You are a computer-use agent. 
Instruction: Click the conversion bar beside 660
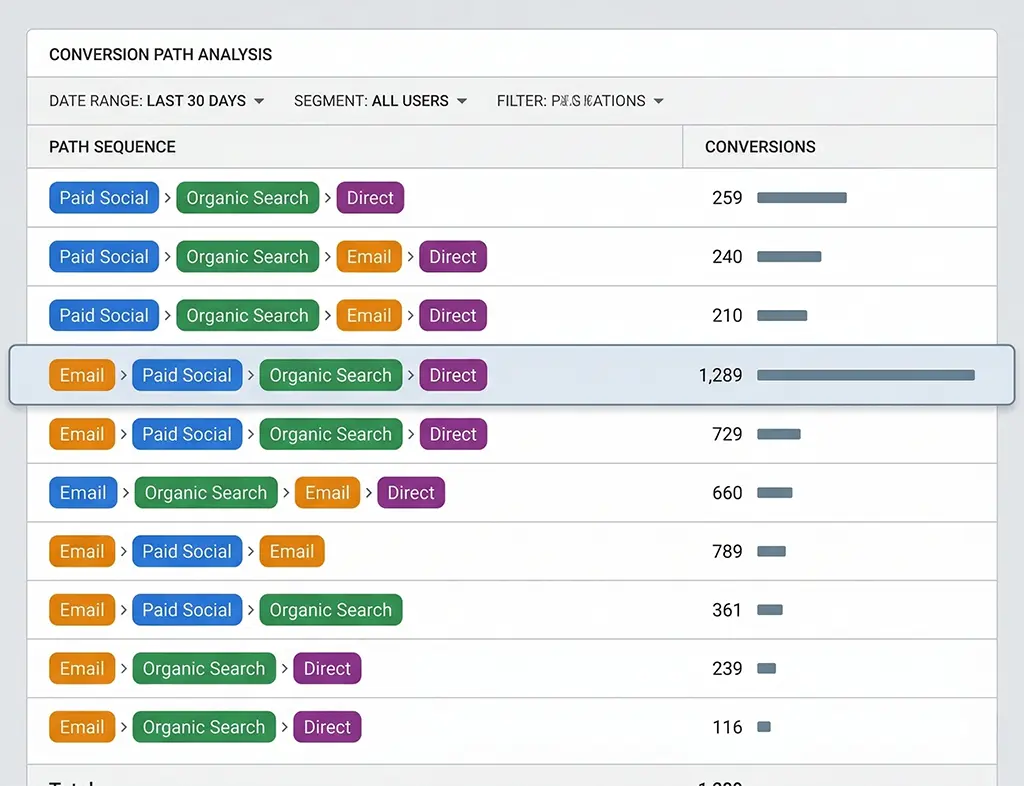coord(775,493)
